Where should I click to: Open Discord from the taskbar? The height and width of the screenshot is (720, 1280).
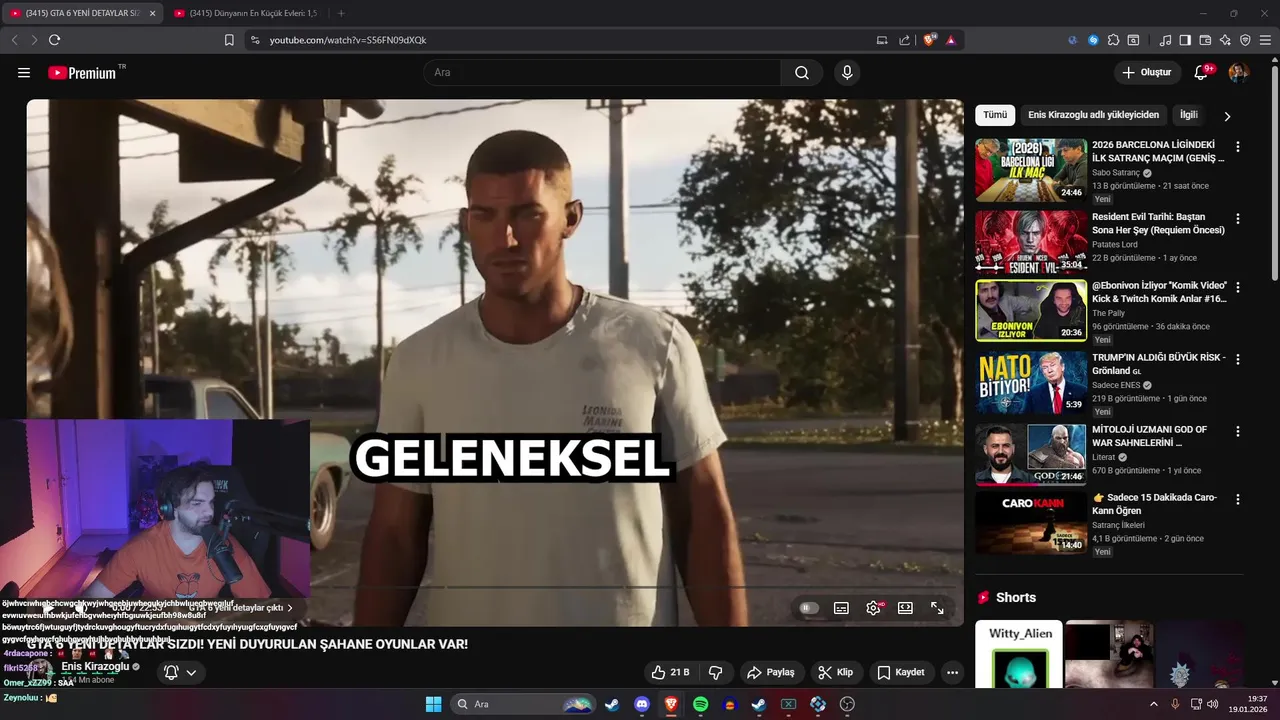pos(642,704)
